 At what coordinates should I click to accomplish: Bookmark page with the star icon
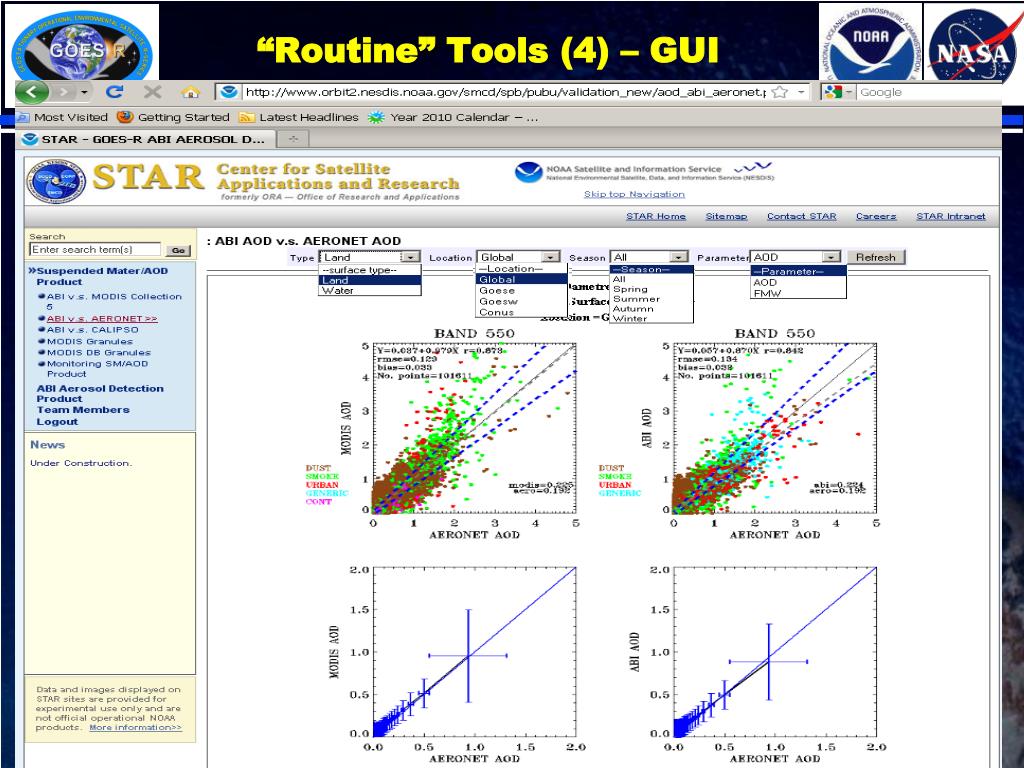pyautogui.click(x=779, y=92)
